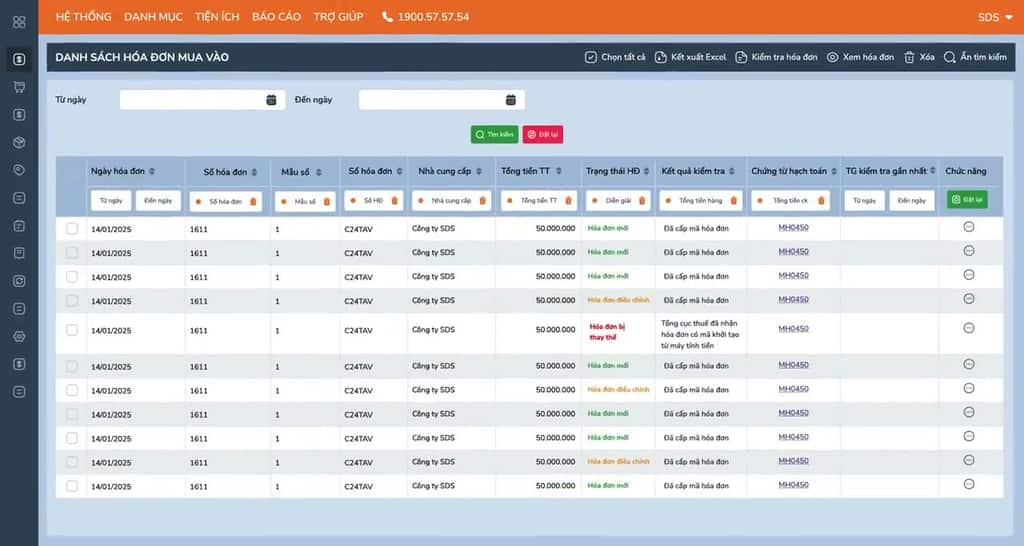Sort by Nhà cung cấp column arrows
Viewport: 1024px width, 546px height.
pyautogui.click(x=479, y=171)
